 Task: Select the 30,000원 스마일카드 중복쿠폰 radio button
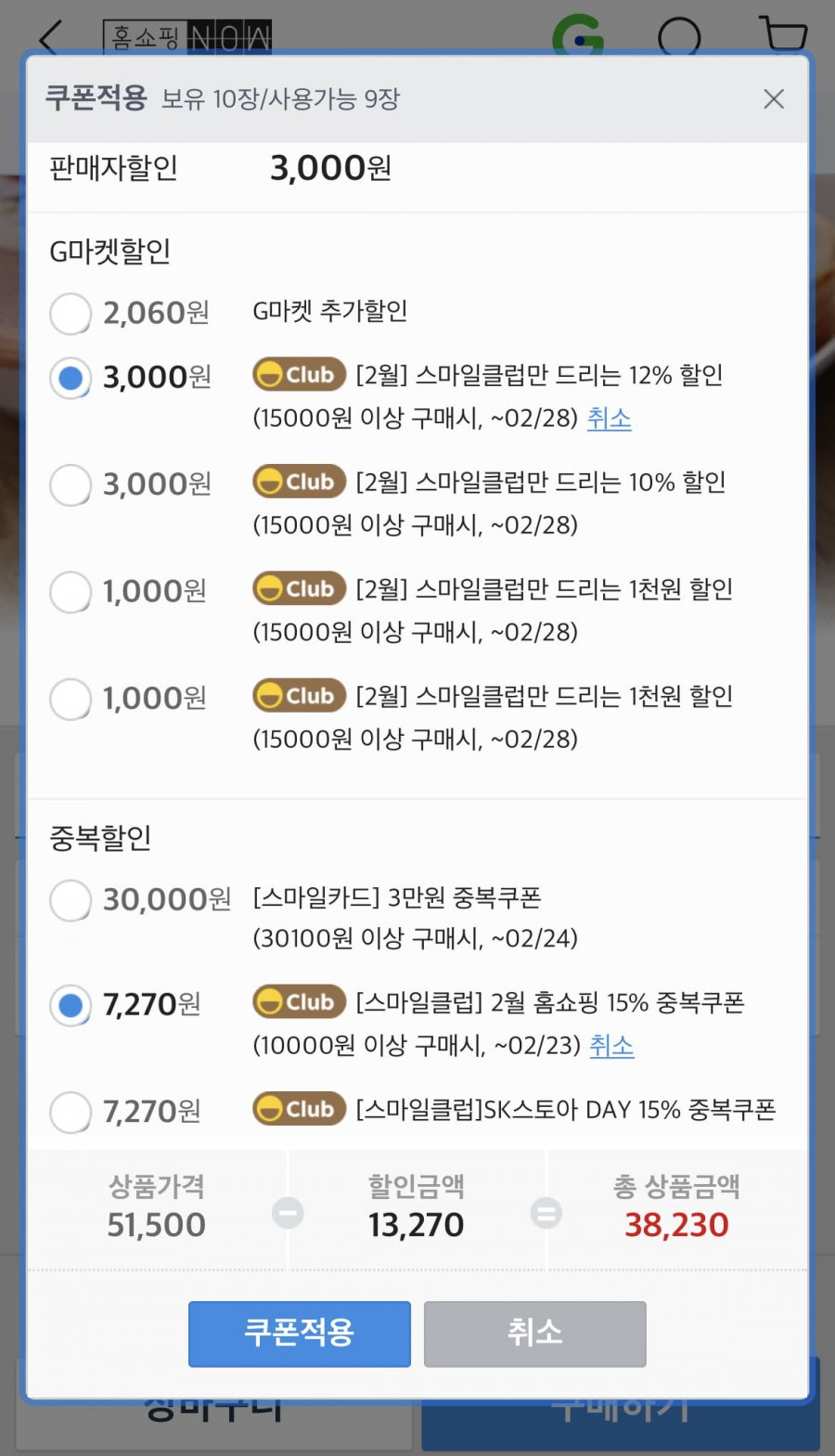pos(71,899)
